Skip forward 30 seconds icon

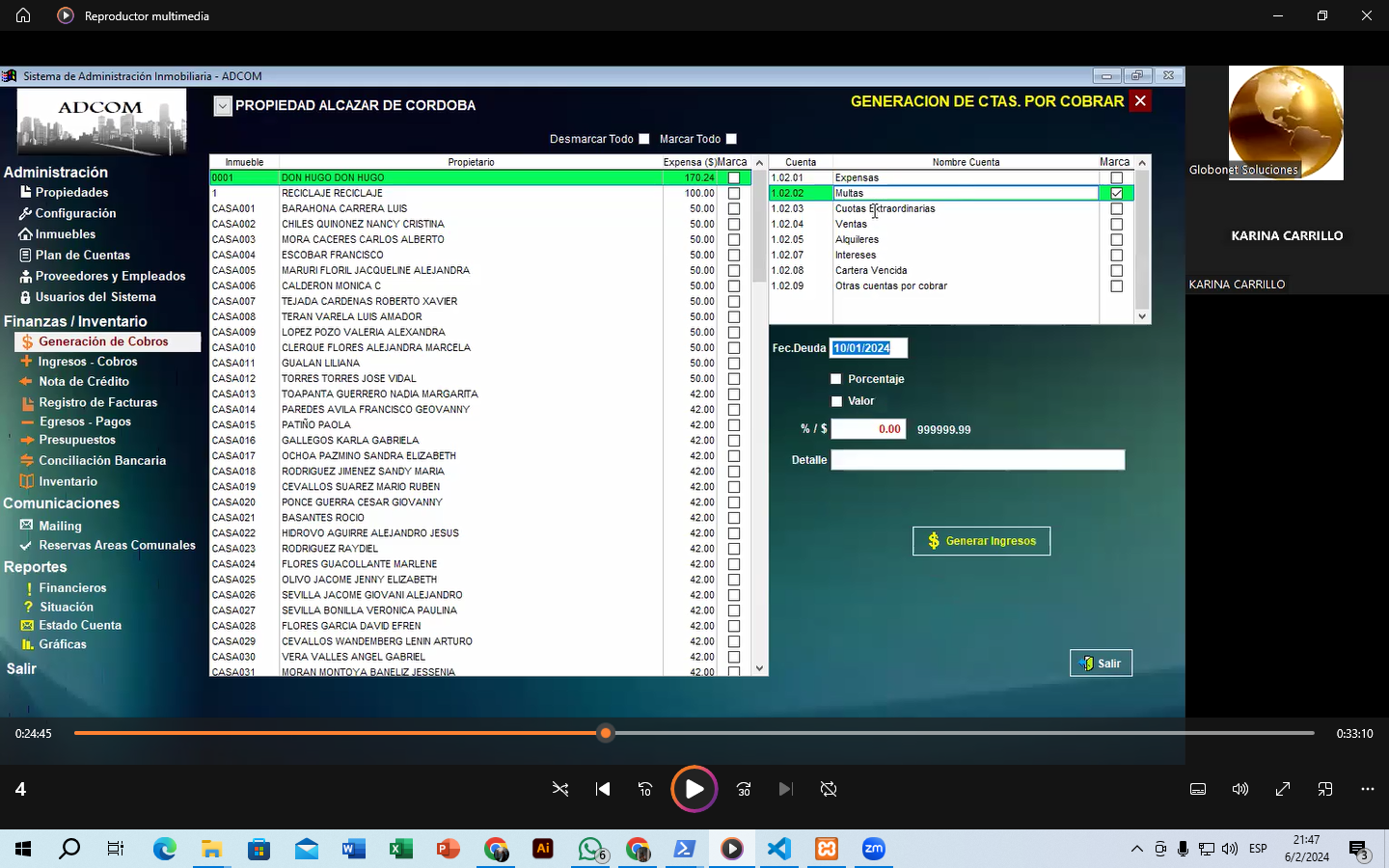click(x=744, y=789)
